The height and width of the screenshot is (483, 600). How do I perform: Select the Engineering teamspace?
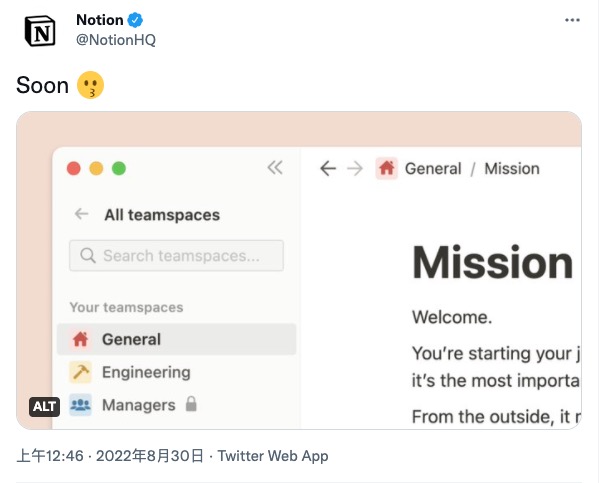point(176,372)
